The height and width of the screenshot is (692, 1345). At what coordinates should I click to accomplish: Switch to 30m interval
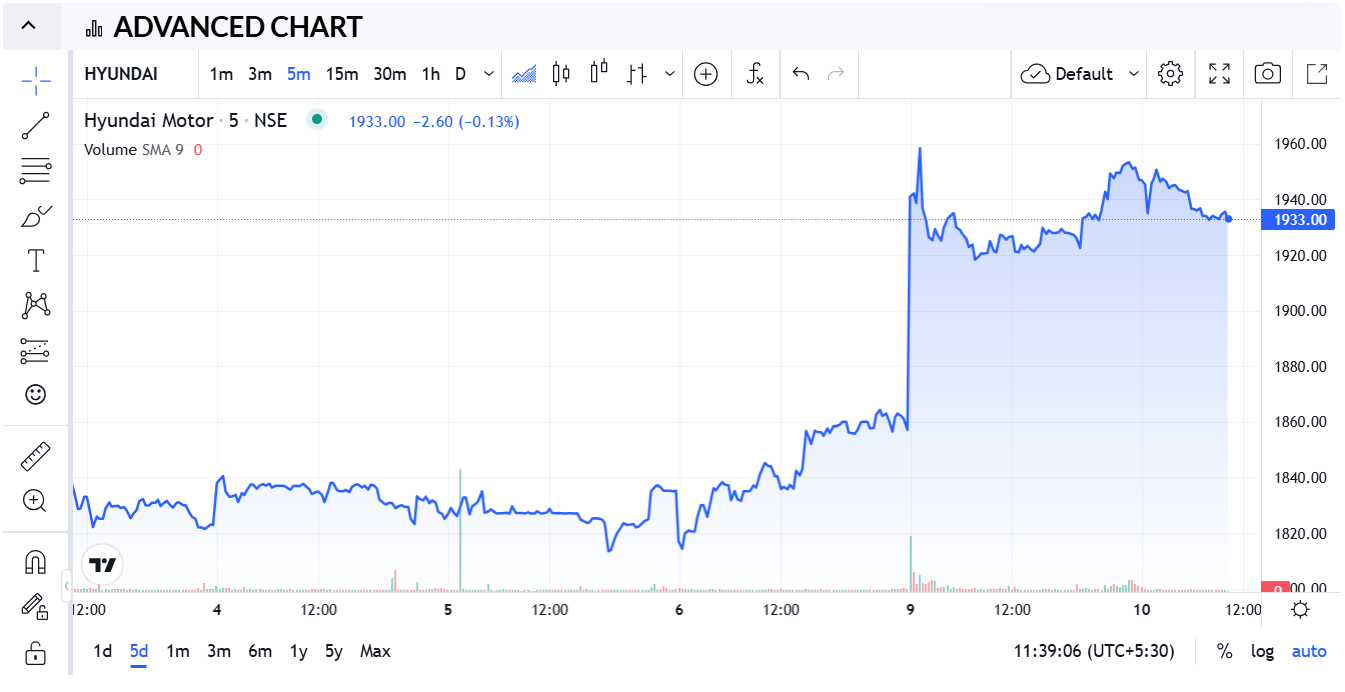(390, 74)
